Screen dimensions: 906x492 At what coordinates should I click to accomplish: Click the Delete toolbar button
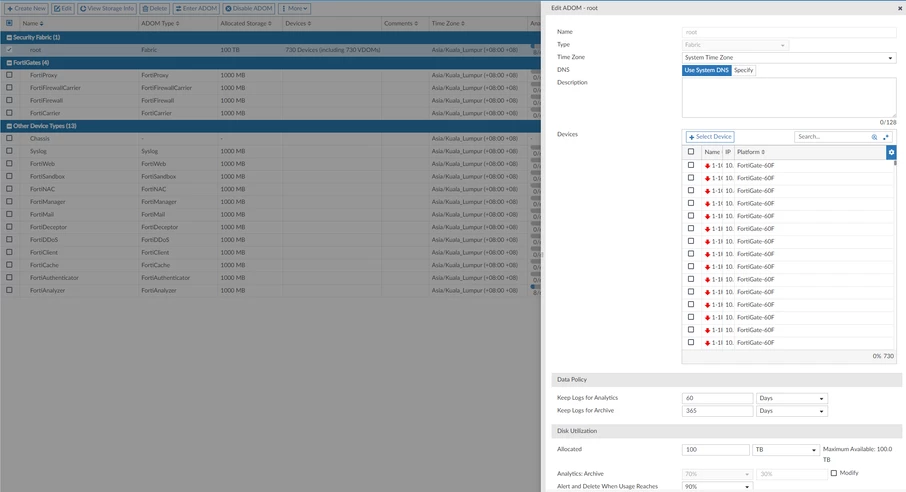(x=154, y=9)
